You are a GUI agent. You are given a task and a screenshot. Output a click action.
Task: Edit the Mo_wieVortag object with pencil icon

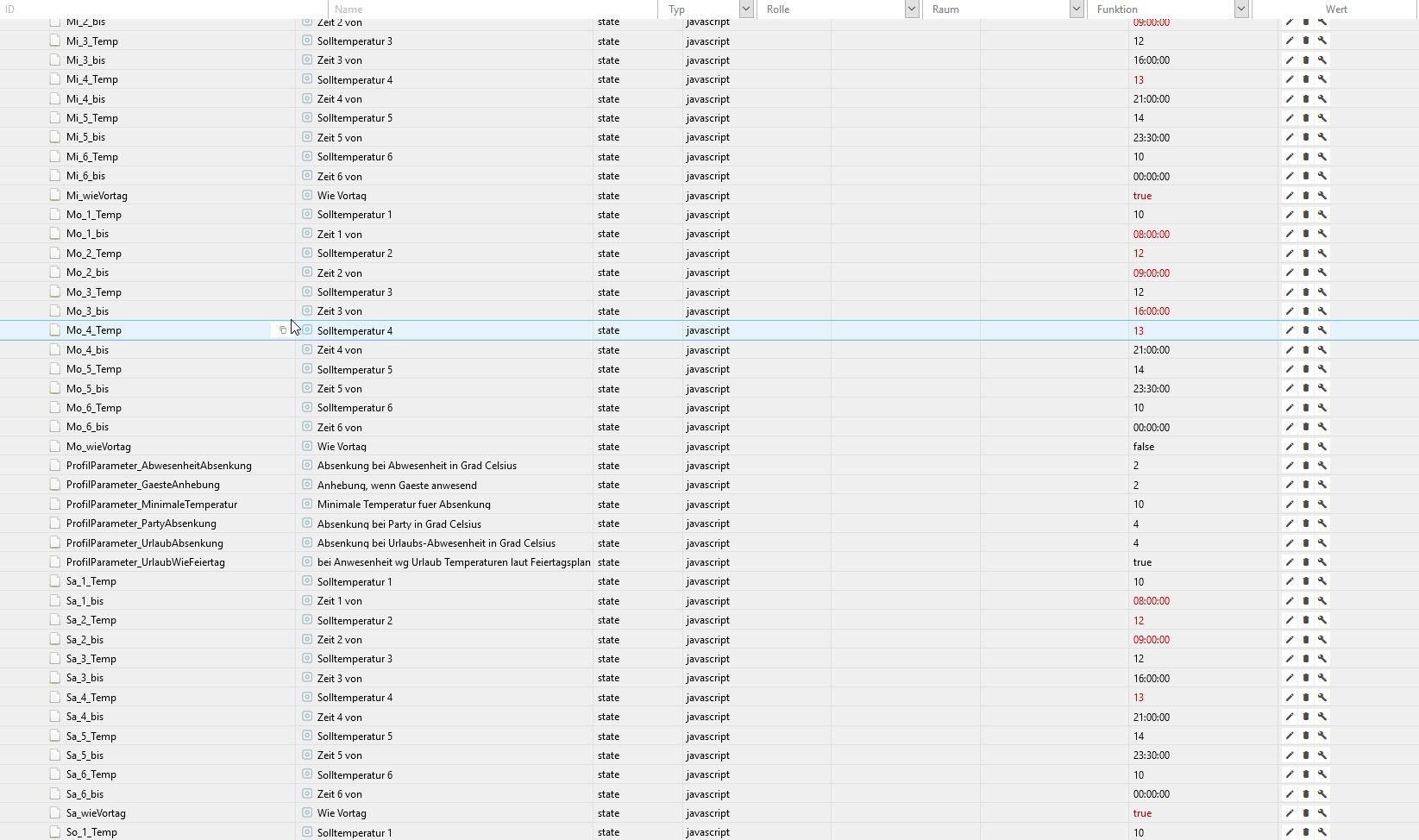[x=1290, y=447]
